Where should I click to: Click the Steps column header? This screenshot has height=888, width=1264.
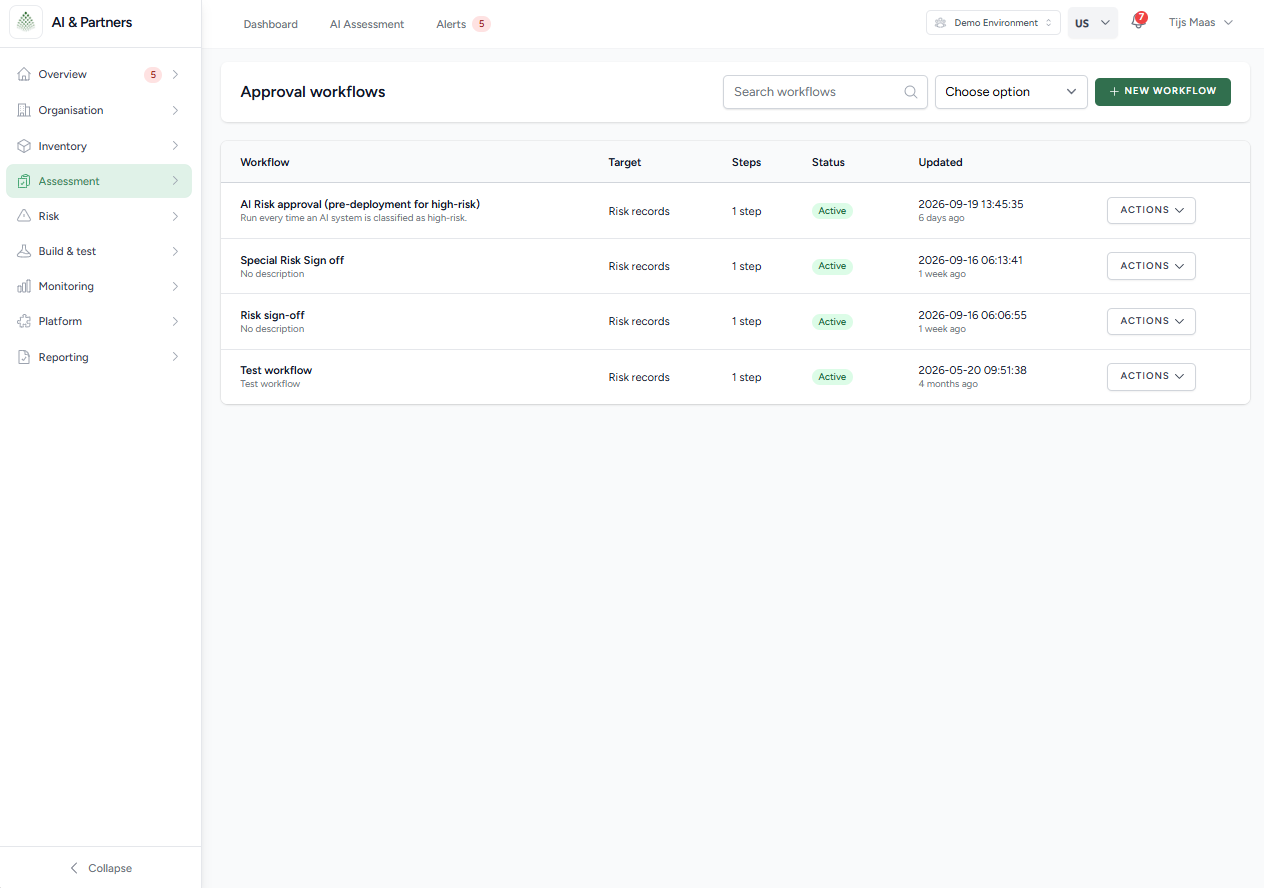746,162
